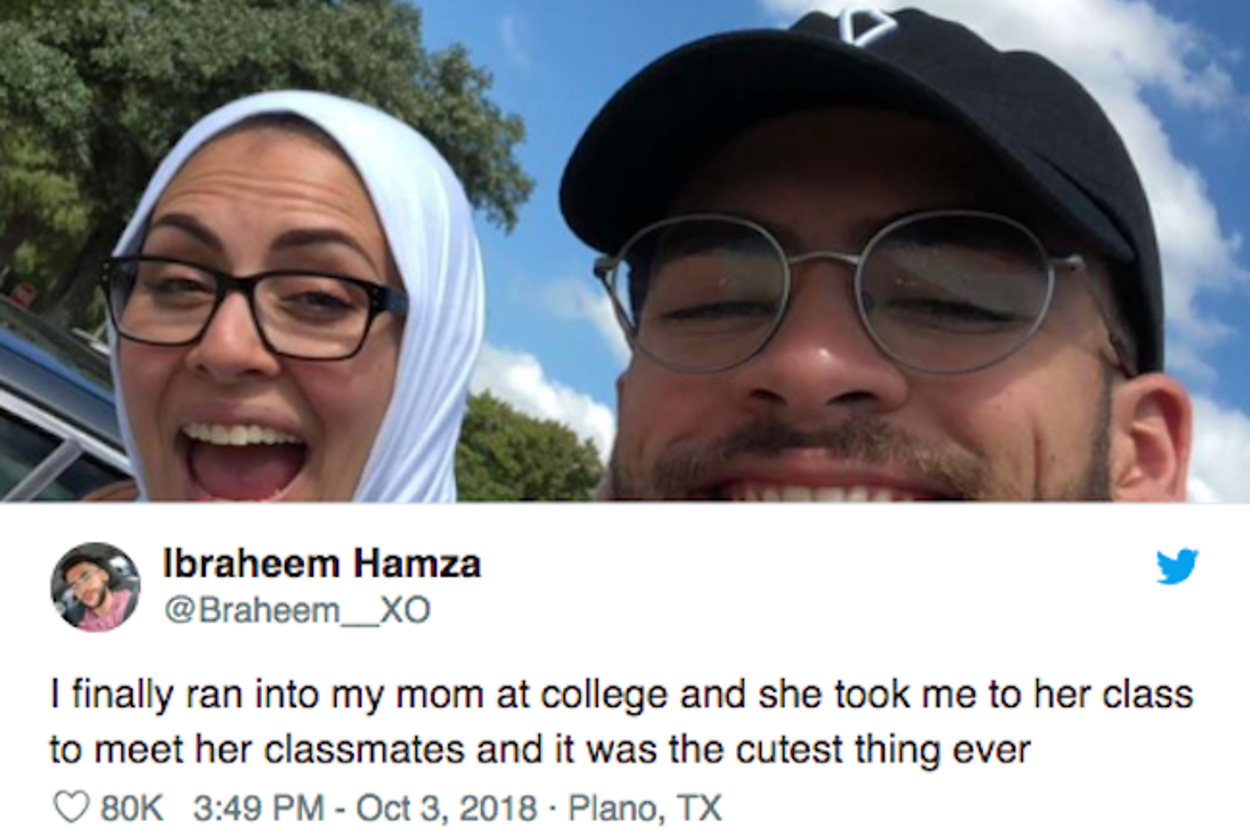Click the blue Twitter bird logo

point(1177,567)
